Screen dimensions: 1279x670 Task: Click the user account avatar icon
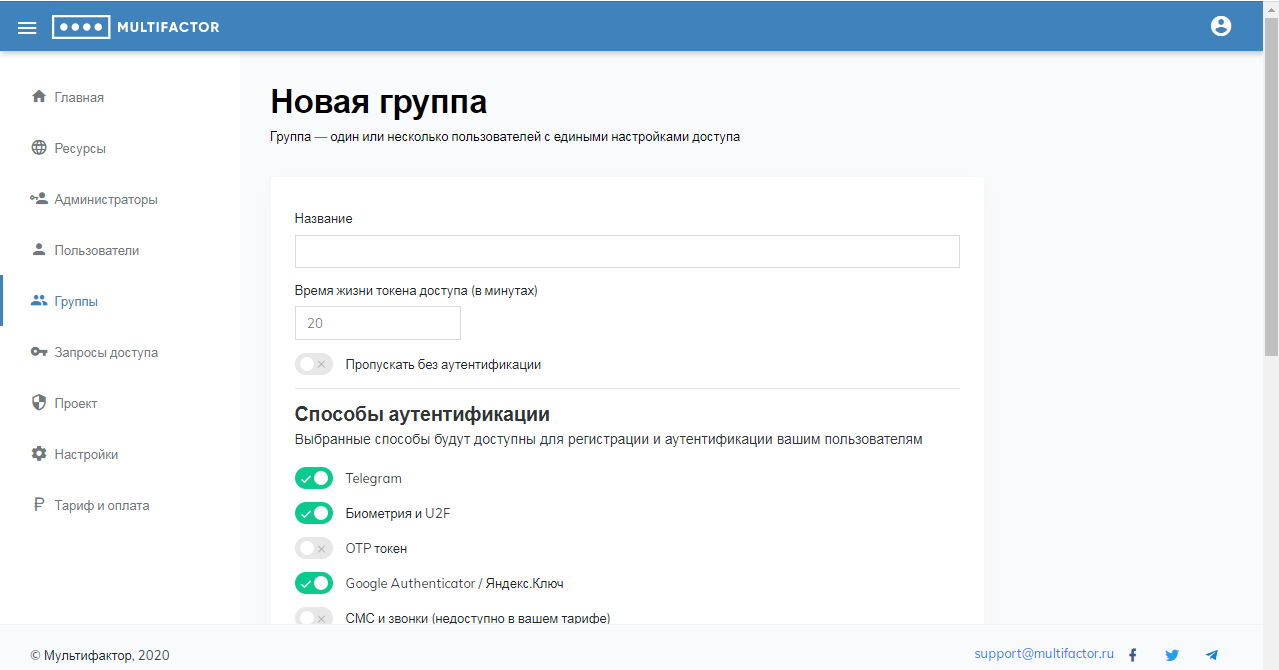pyautogui.click(x=1220, y=27)
